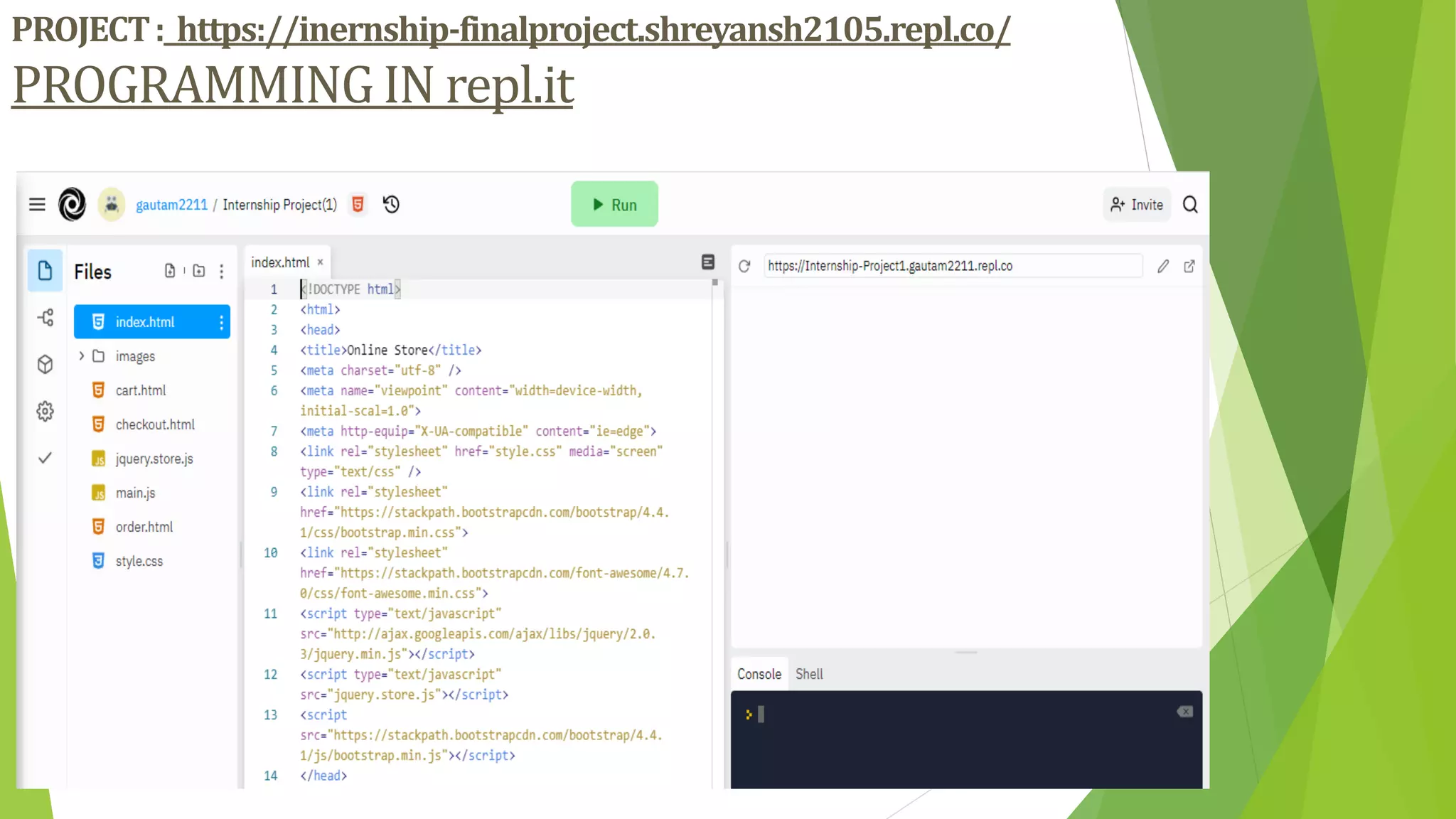
Task: Open the Files panel three-dot menu
Action: 222,272
